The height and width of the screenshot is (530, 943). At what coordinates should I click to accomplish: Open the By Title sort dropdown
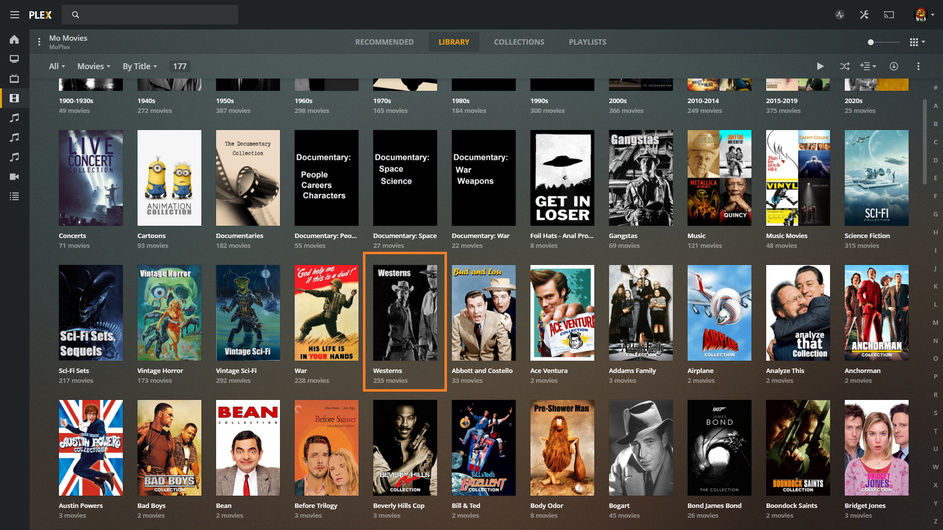(x=140, y=66)
